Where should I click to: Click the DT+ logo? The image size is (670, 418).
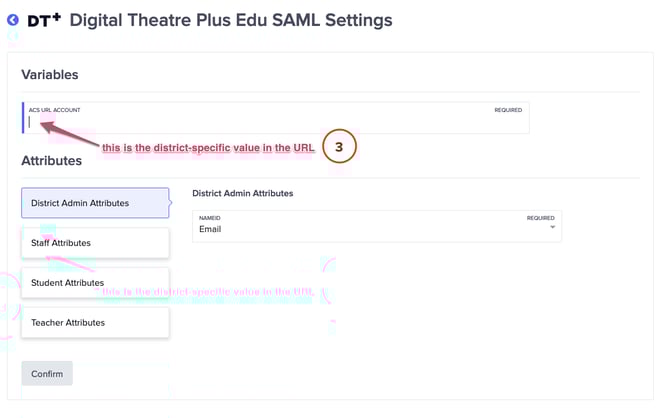coord(44,20)
